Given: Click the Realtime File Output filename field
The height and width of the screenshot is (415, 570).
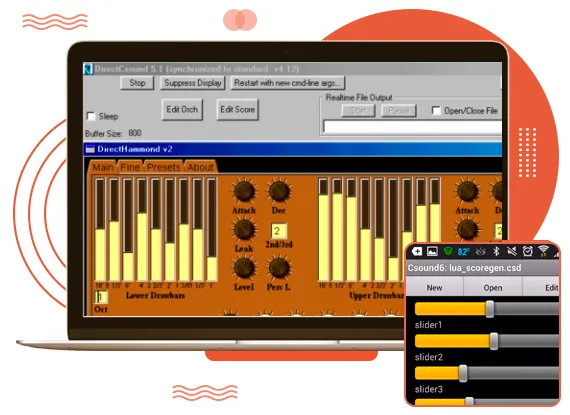Looking at the screenshot, I should click(413, 128).
